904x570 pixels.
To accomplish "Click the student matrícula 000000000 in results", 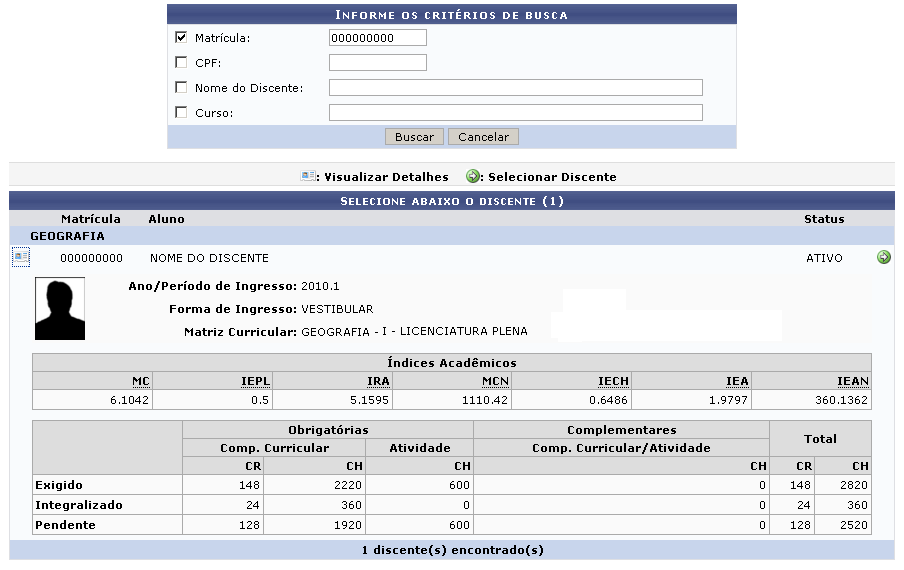I will click(91, 258).
